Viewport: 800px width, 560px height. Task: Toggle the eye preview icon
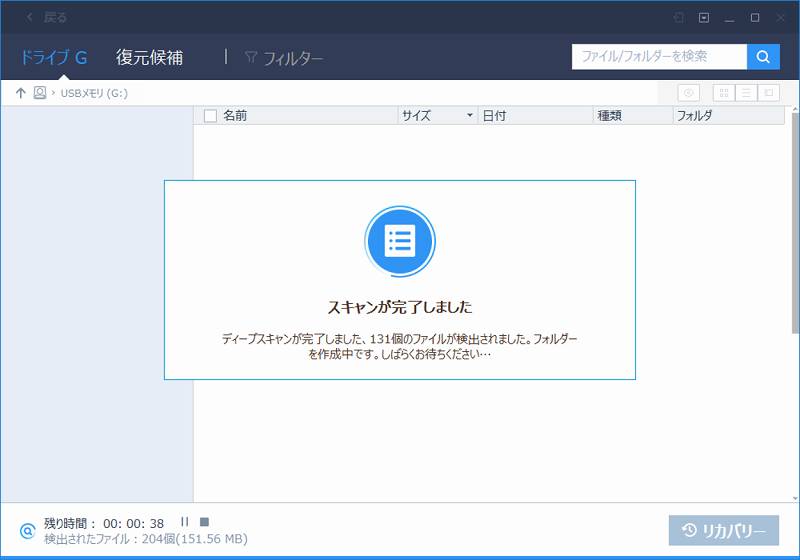click(688, 93)
